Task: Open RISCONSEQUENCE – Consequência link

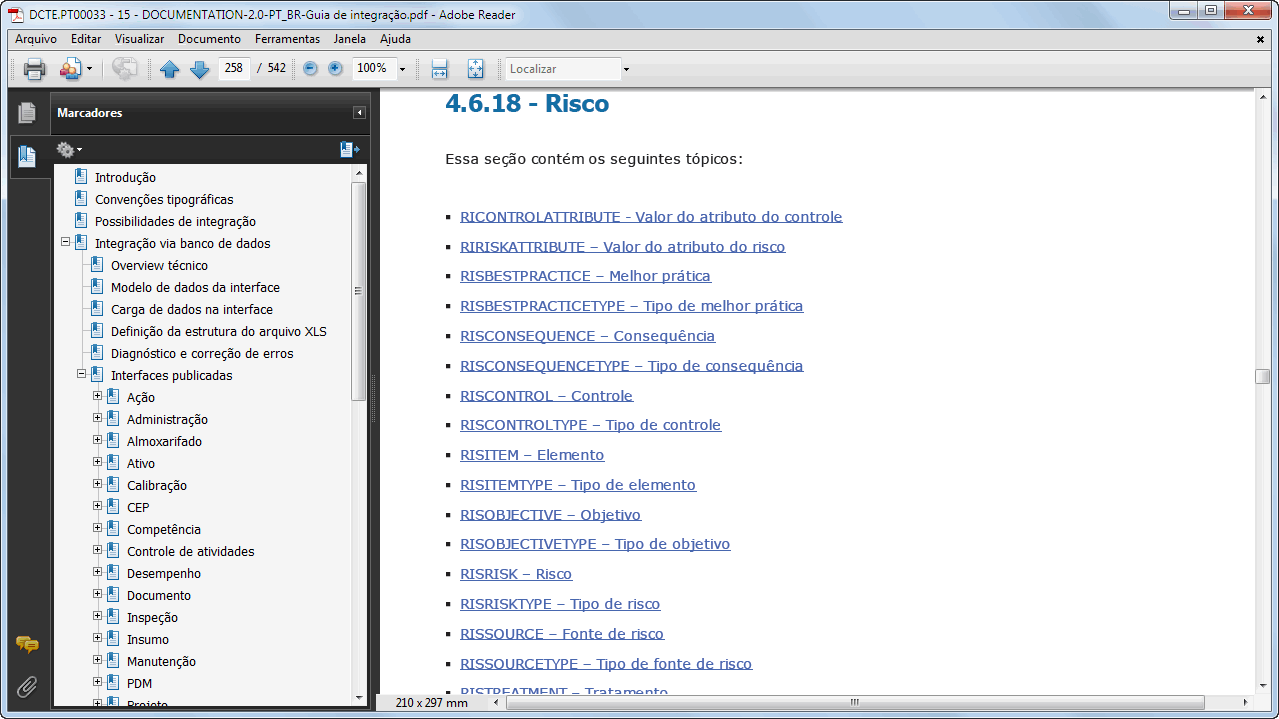Action: [x=587, y=336]
